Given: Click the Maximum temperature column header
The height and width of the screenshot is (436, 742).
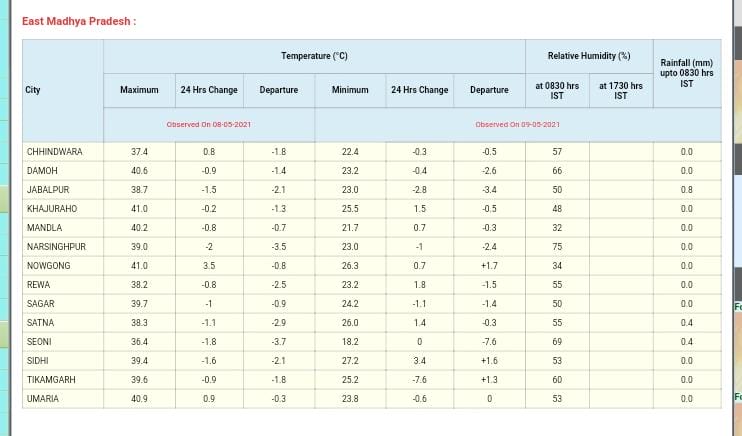Looking at the screenshot, I should click(139, 90).
